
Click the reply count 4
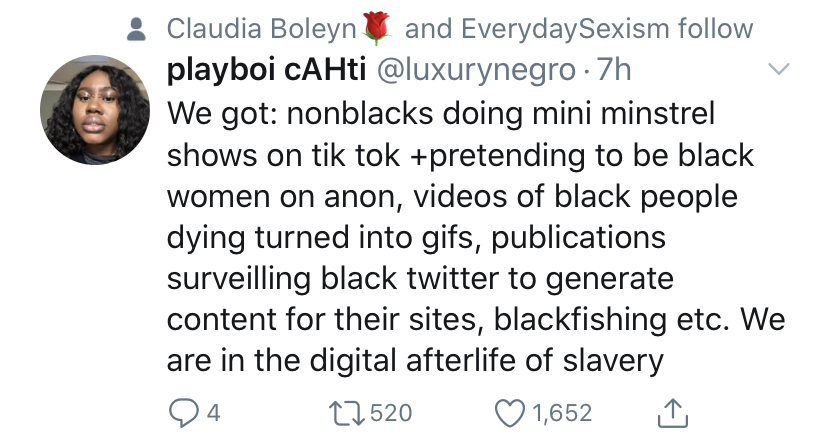tap(213, 413)
